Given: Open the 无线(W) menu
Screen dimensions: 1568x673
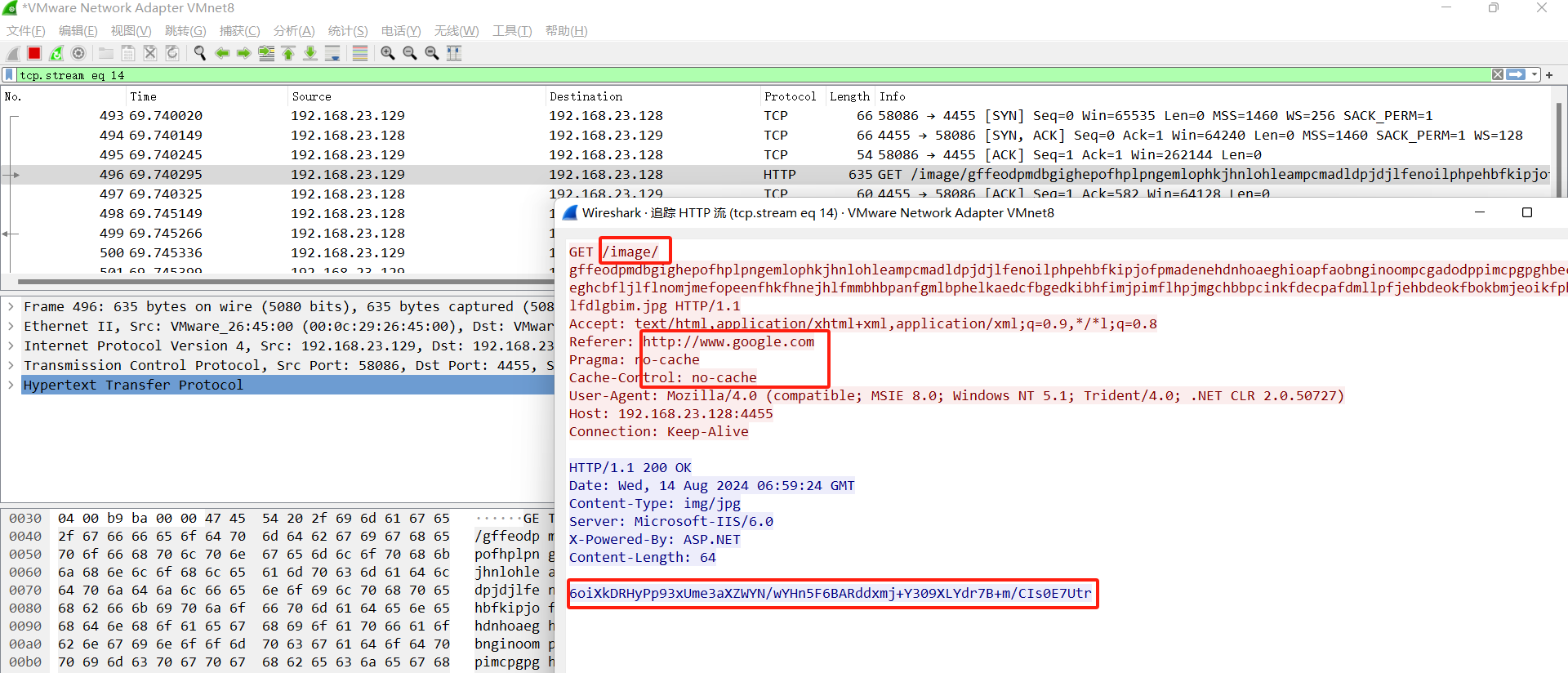Looking at the screenshot, I should [457, 31].
